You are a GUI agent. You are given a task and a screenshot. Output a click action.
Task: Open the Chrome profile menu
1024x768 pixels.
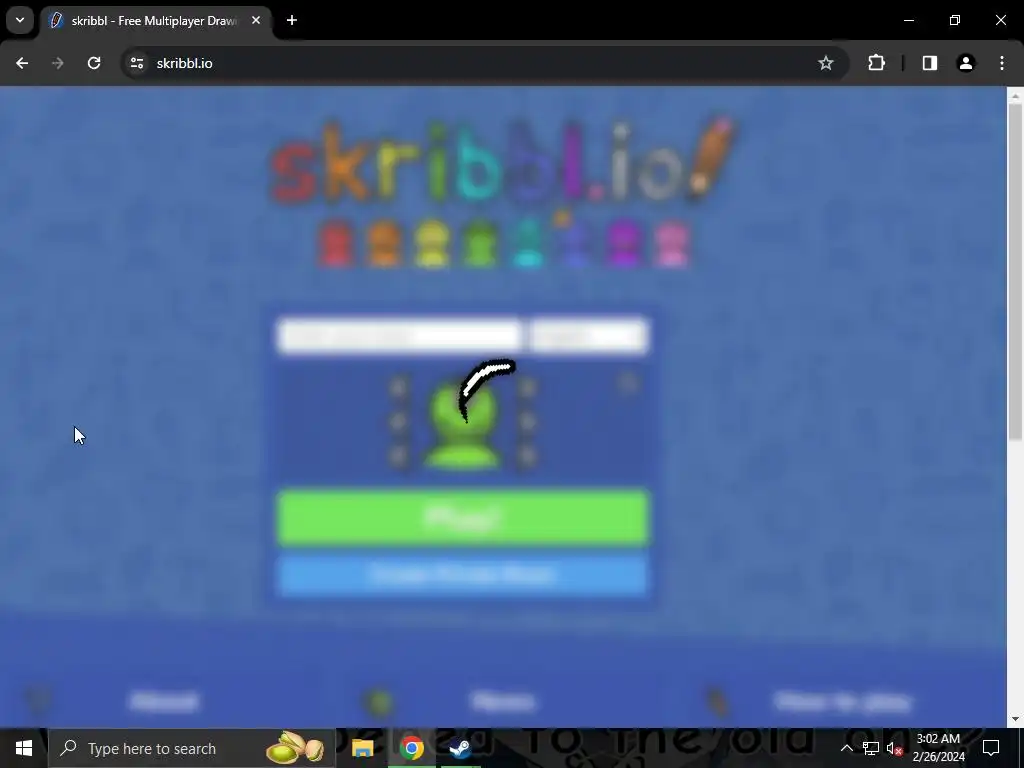966,63
